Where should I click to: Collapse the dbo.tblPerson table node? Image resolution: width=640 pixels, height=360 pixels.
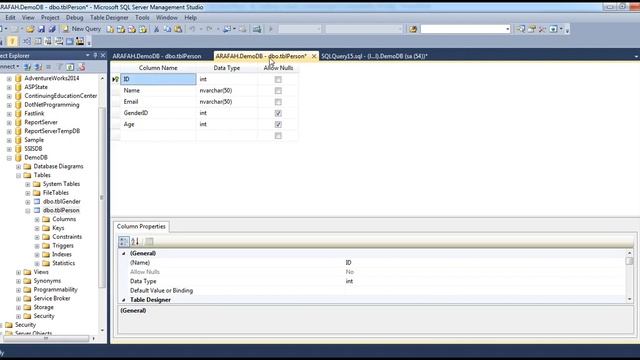click(x=28, y=211)
